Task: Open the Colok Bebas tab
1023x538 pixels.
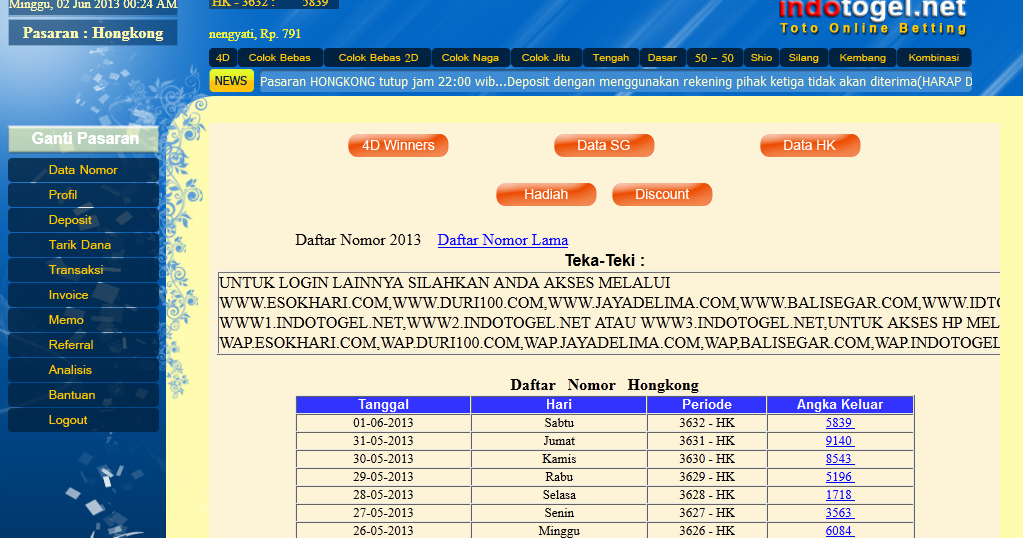Action: pos(280,58)
